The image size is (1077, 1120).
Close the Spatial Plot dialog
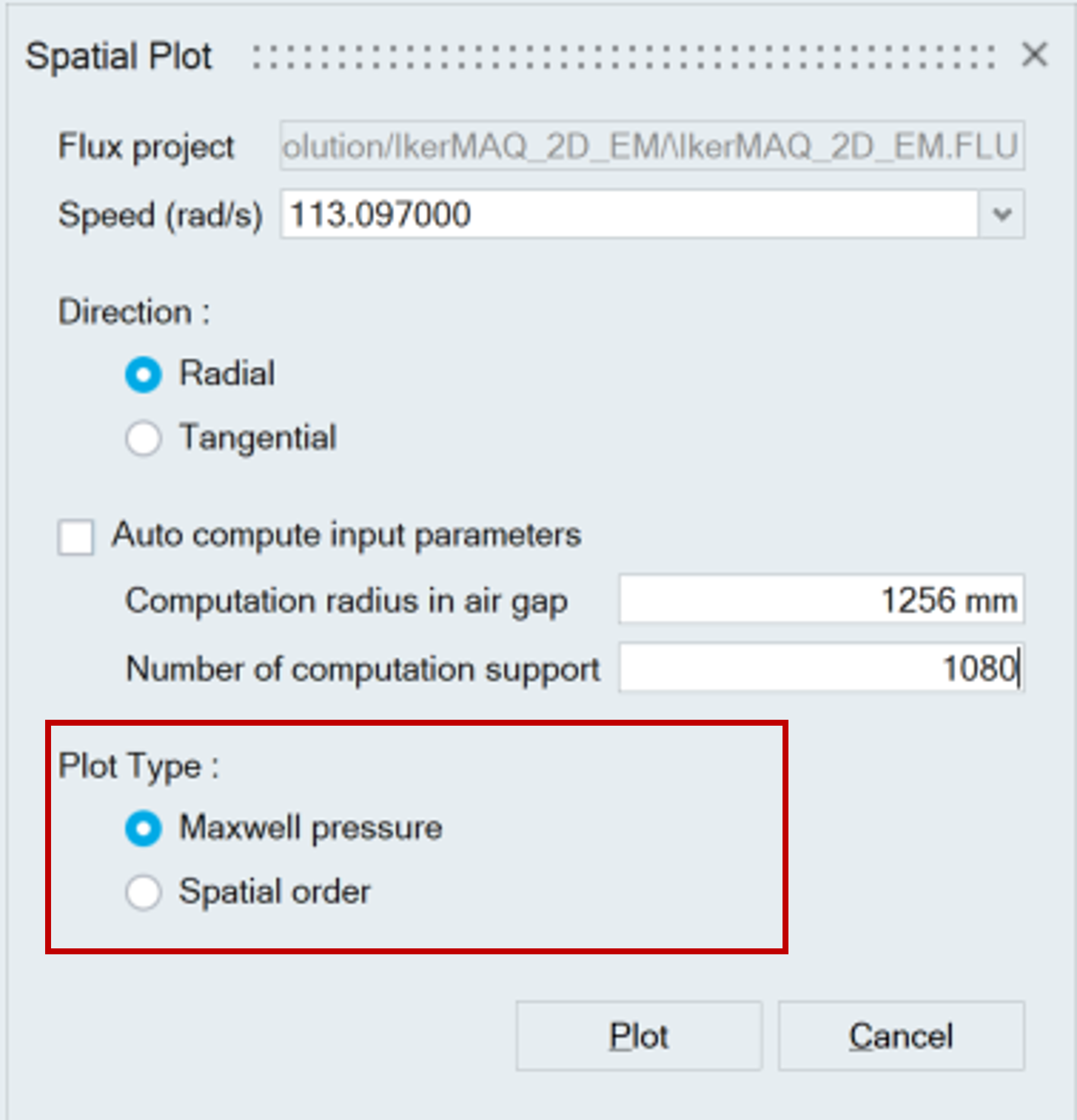(x=1034, y=55)
